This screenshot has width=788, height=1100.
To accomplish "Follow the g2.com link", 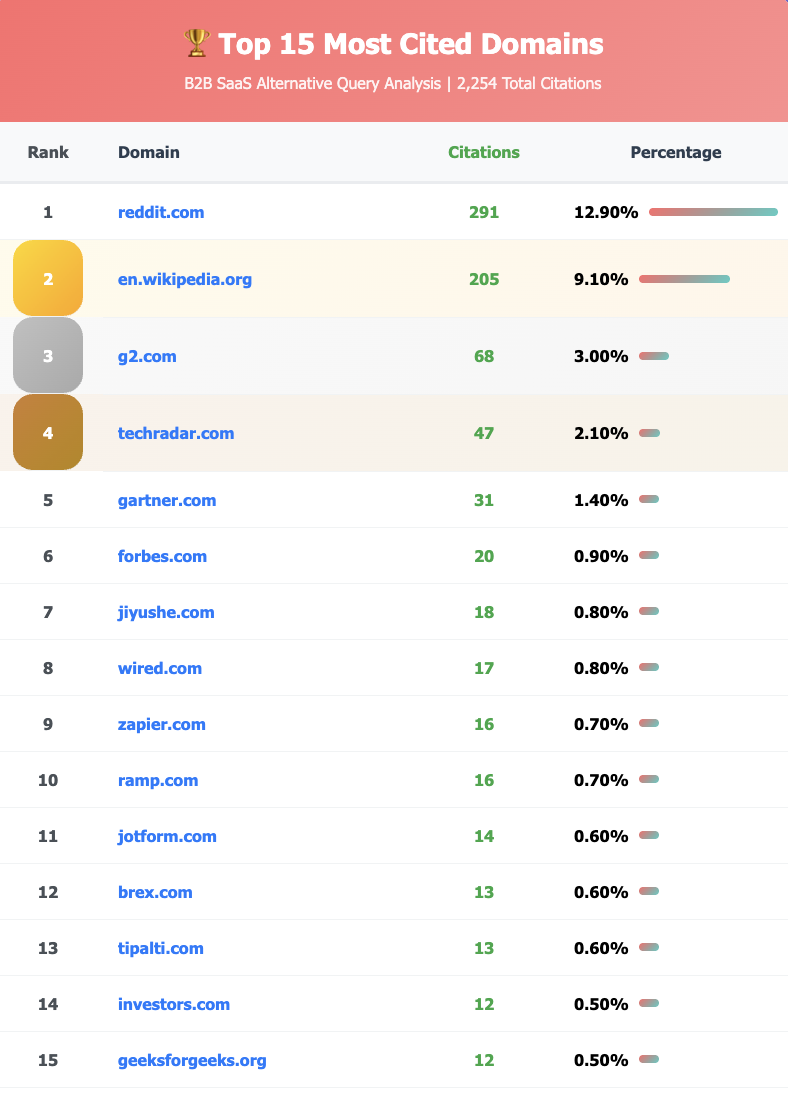I will [x=147, y=356].
